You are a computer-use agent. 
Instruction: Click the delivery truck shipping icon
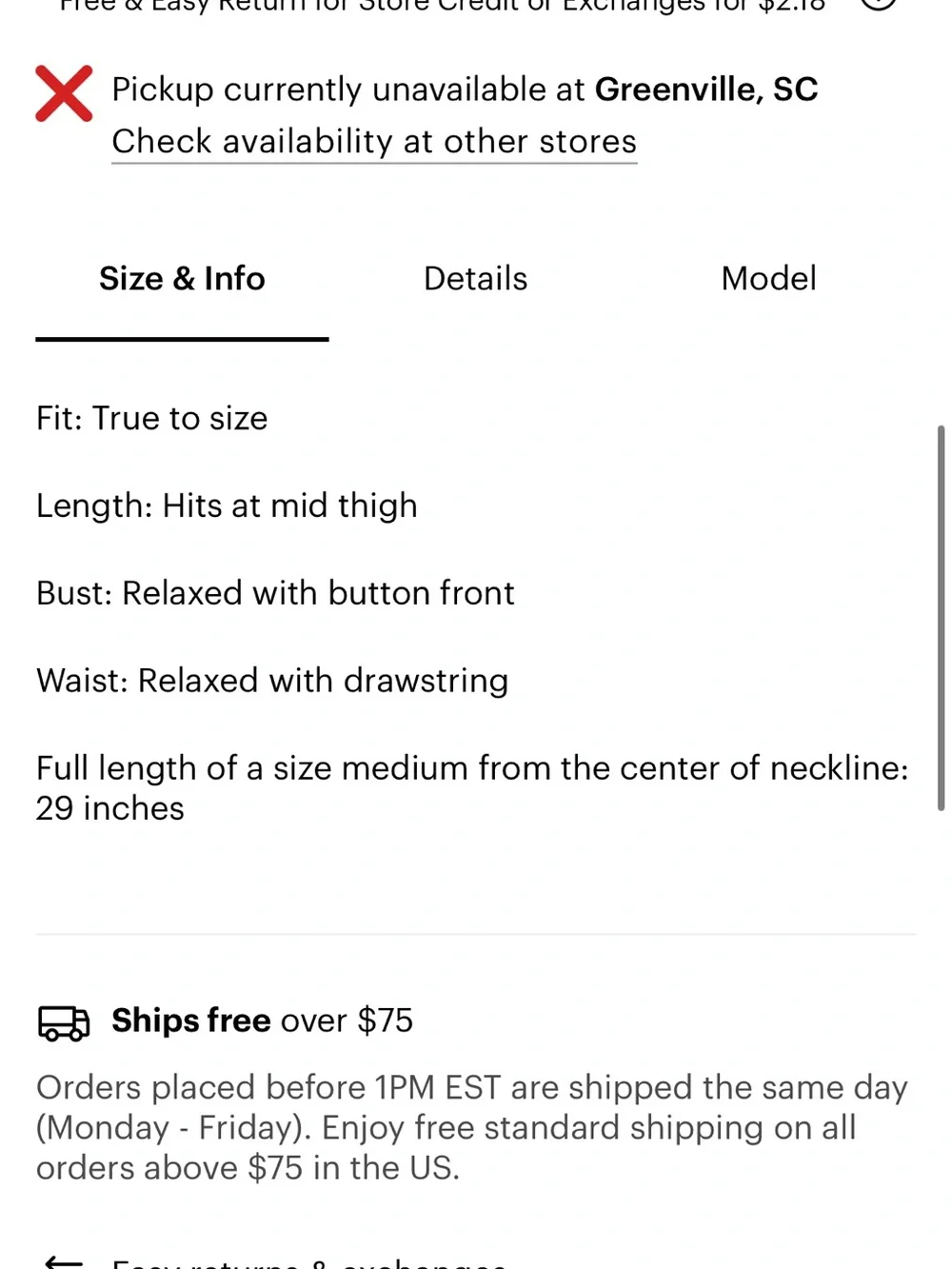point(64,1022)
